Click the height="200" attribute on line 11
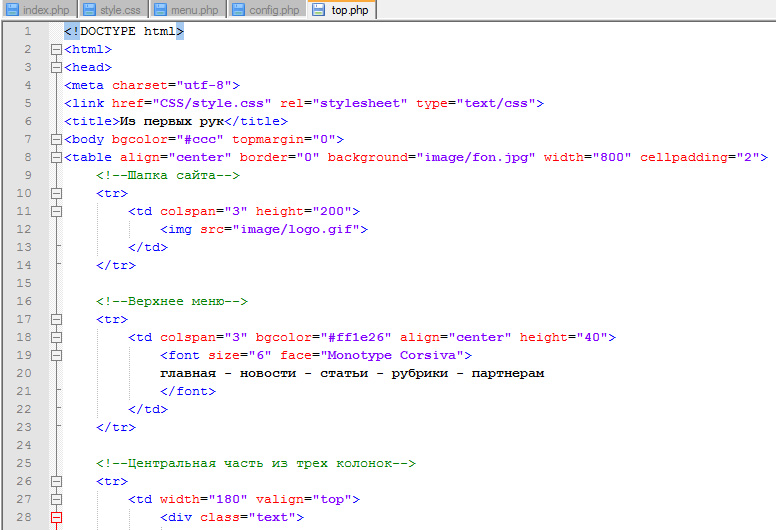 point(303,211)
